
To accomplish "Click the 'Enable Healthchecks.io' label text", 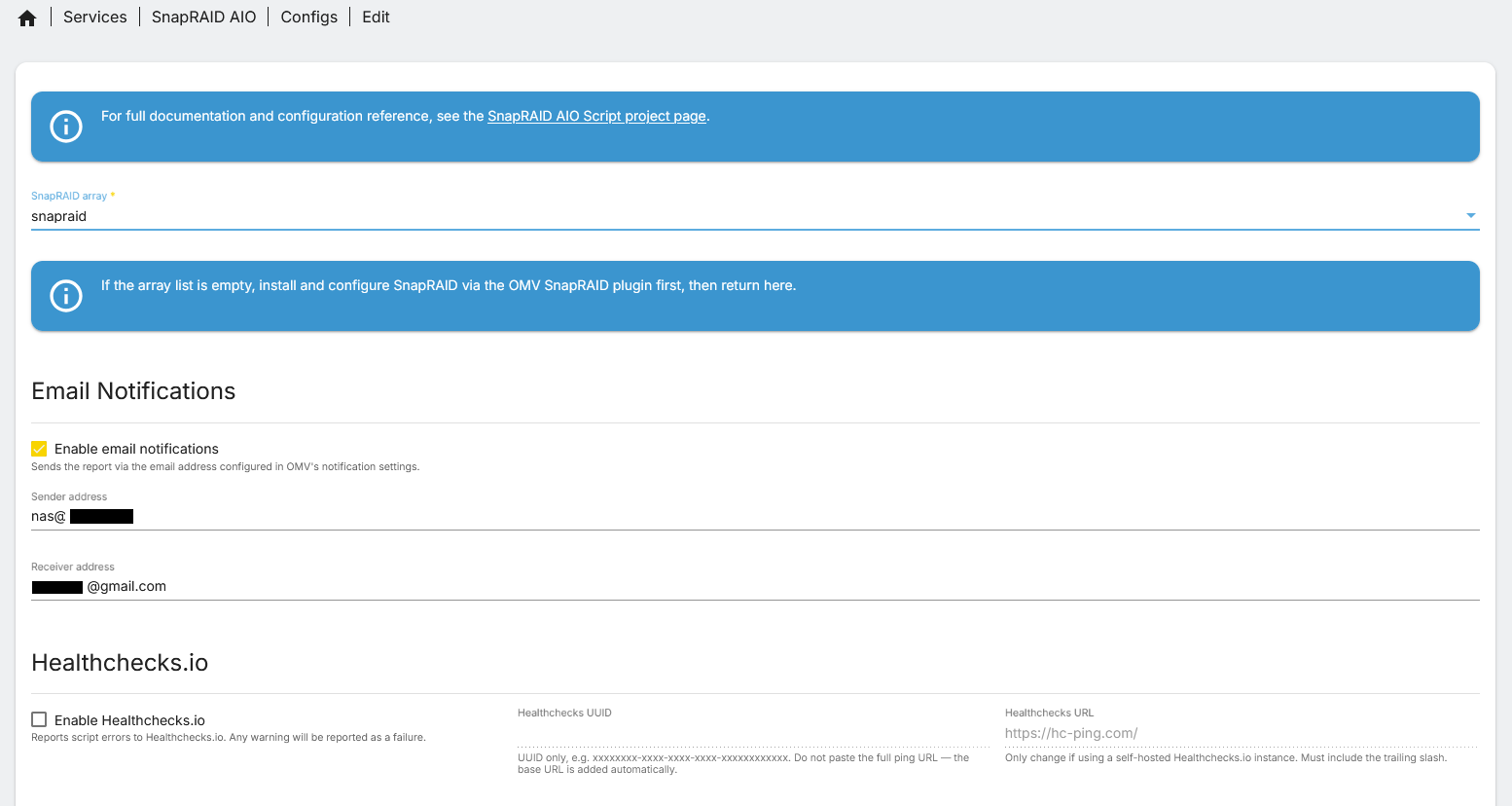I will pos(129,720).
